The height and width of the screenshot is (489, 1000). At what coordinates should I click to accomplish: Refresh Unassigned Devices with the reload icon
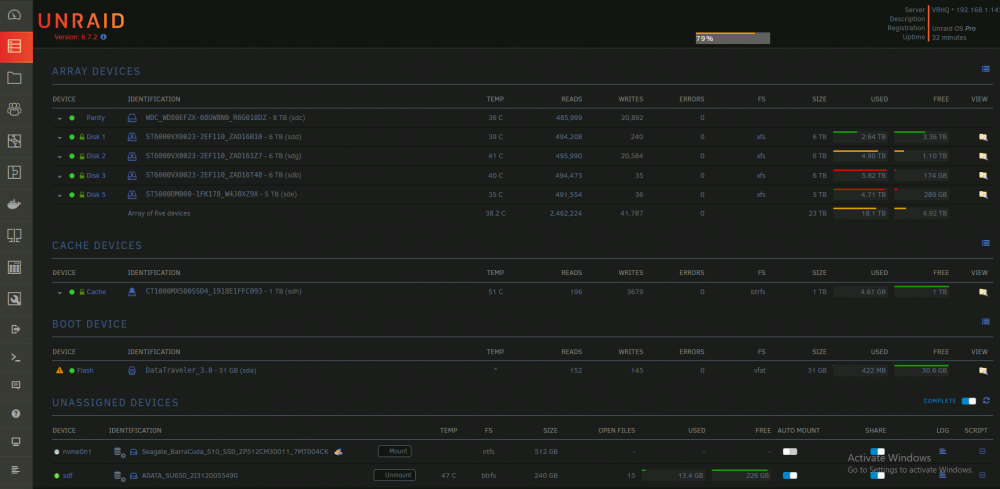(986, 400)
